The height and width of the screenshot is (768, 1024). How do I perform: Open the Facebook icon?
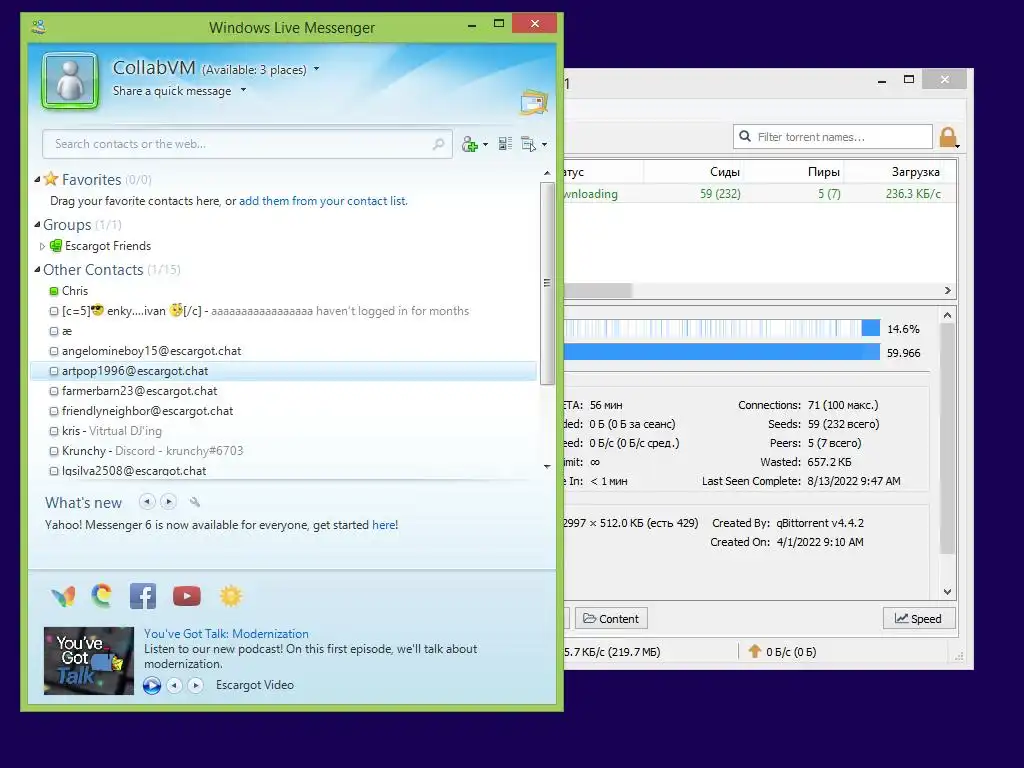tap(143, 596)
